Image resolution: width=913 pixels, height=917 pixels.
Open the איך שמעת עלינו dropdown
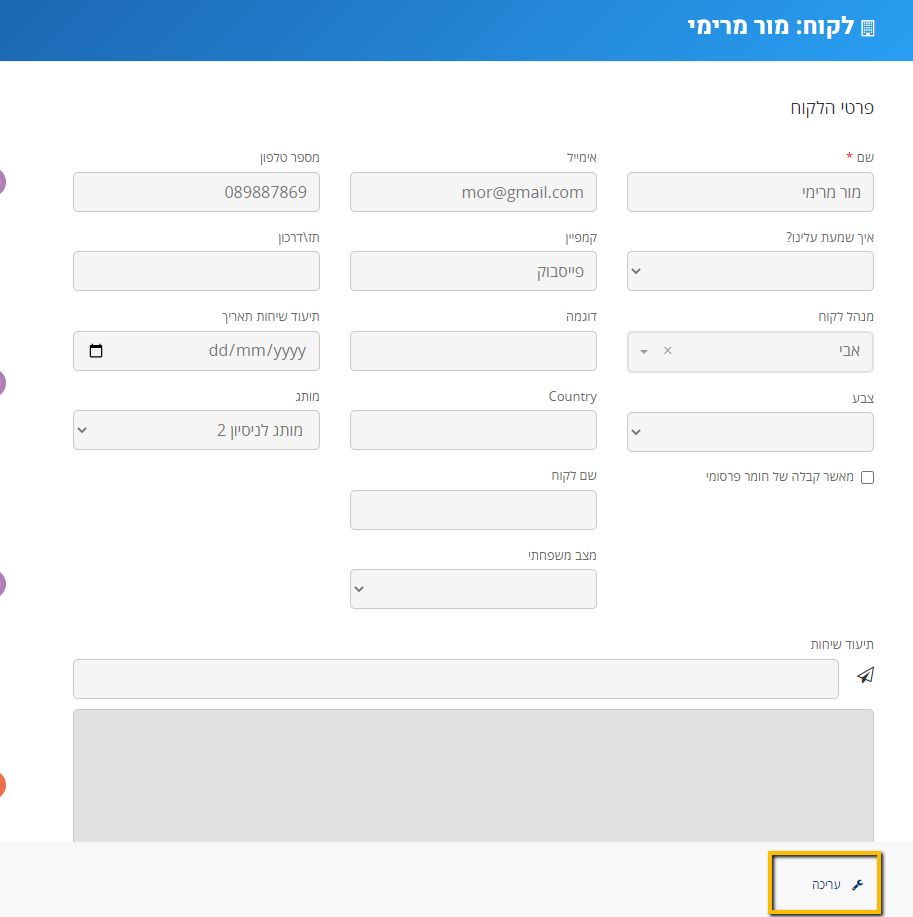pos(750,271)
